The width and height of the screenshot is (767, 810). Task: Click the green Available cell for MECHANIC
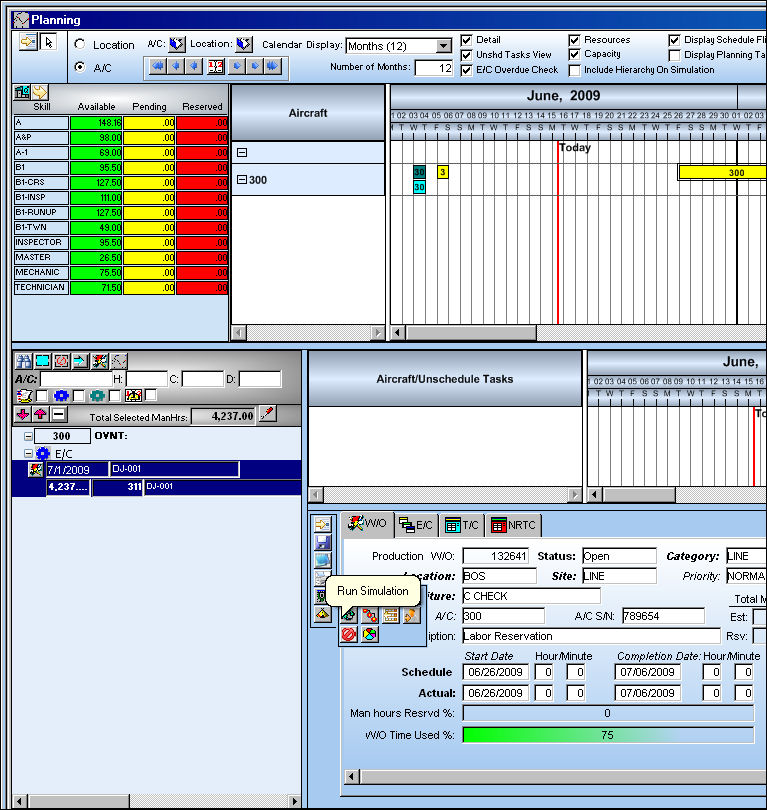tap(96, 272)
